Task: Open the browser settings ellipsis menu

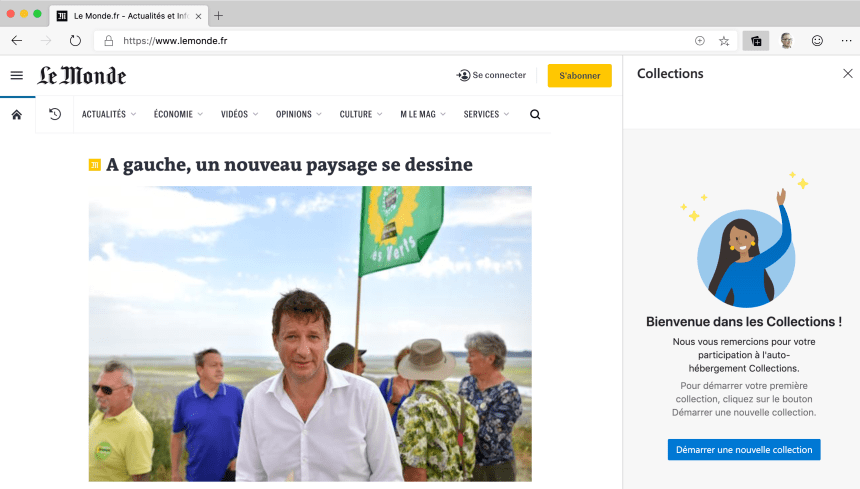Action: (846, 41)
